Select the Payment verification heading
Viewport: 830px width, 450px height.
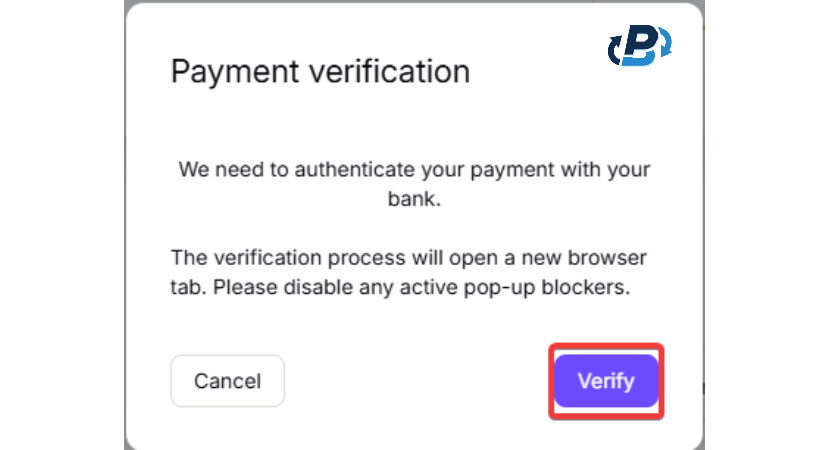click(320, 71)
